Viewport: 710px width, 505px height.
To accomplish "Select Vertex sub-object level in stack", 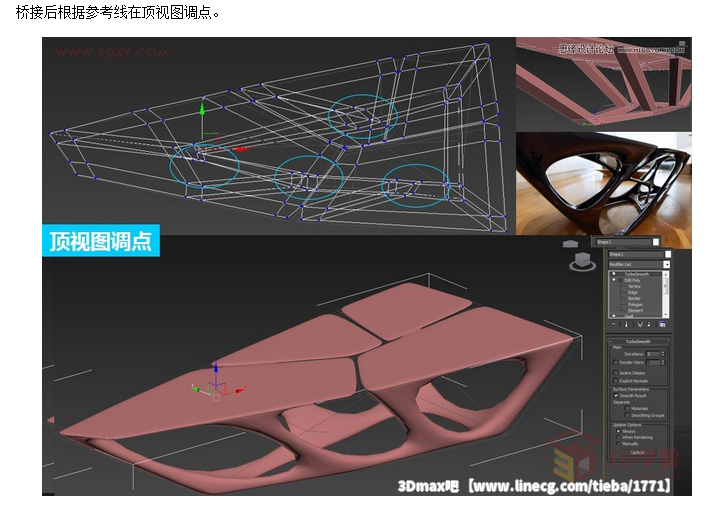I will [x=634, y=286].
